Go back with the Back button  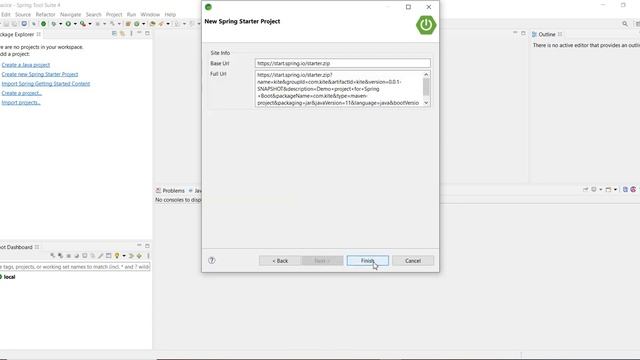click(280, 260)
